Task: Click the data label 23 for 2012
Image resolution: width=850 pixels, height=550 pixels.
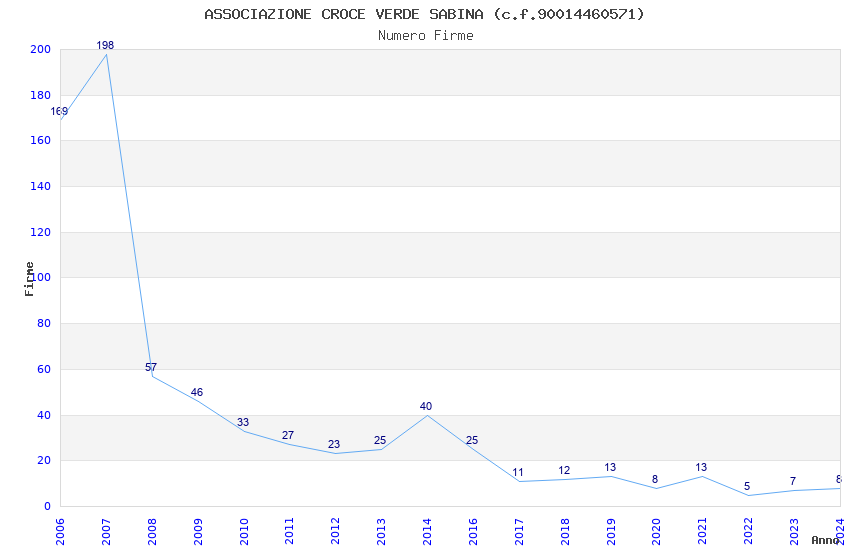Action: click(x=334, y=445)
